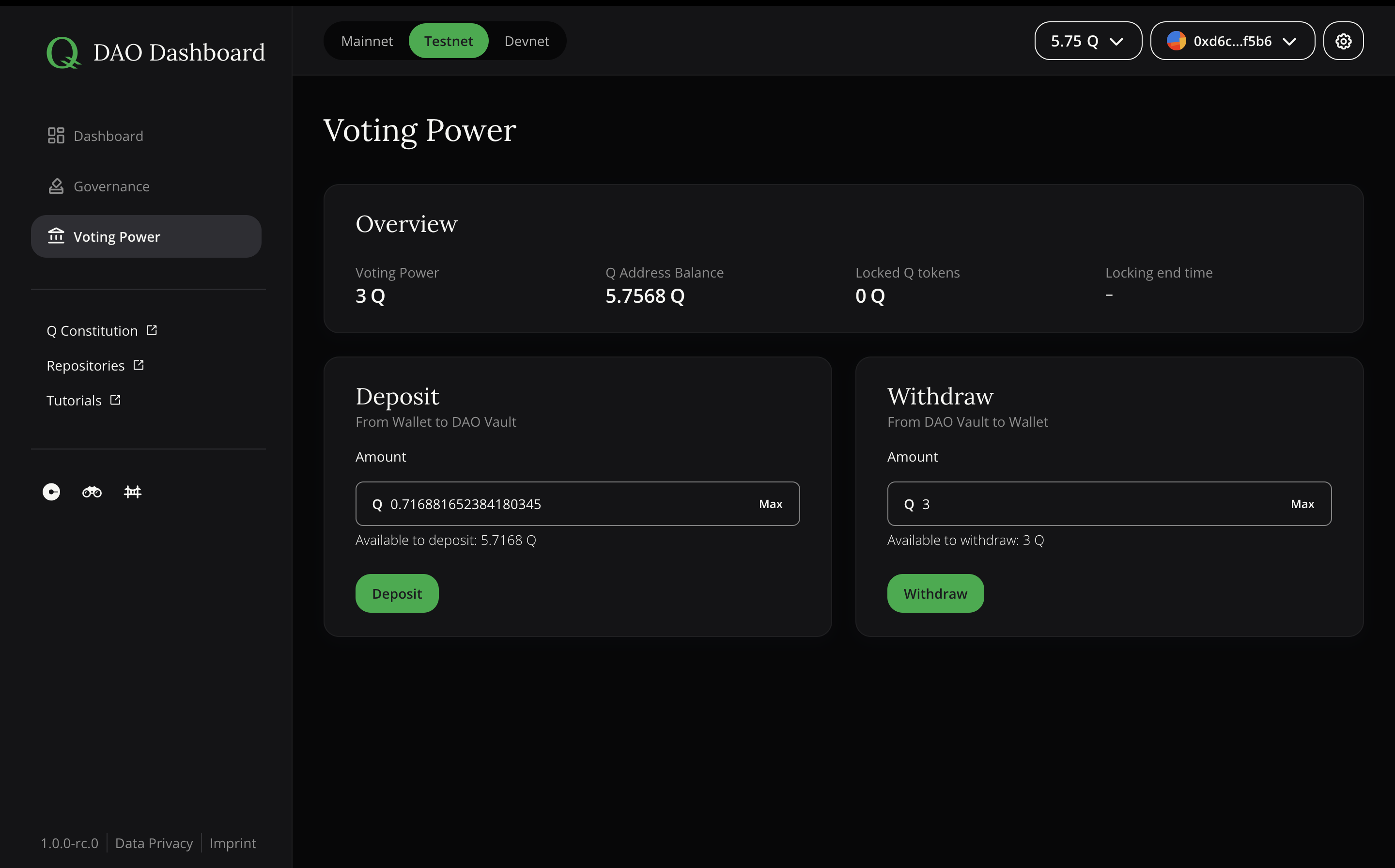This screenshot has height=868, width=1395.
Task: Click the settings gear icon top right
Action: point(1344,40)
